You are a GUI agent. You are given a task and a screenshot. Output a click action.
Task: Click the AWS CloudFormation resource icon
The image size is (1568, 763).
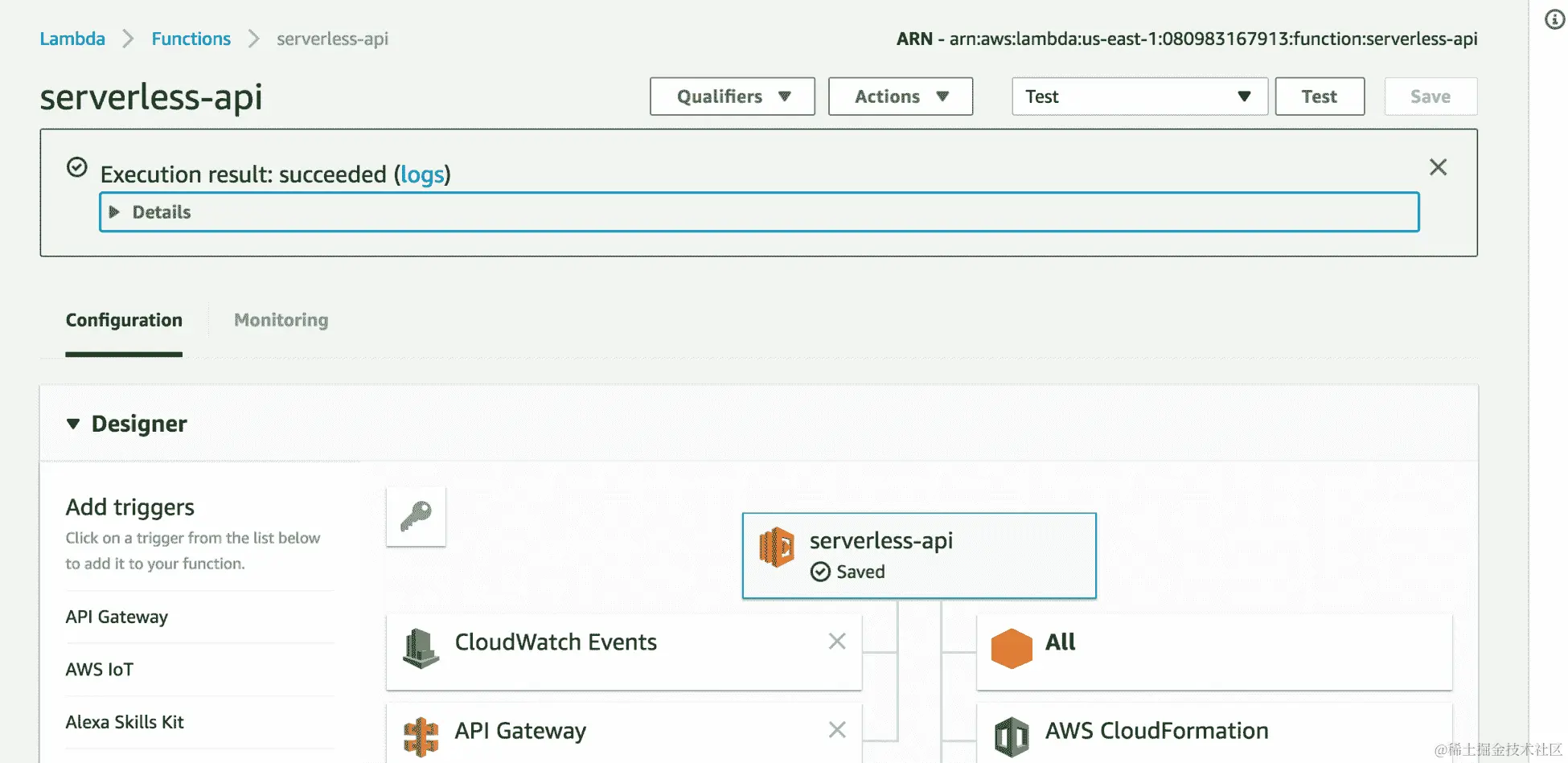[x=1012, y=736]
